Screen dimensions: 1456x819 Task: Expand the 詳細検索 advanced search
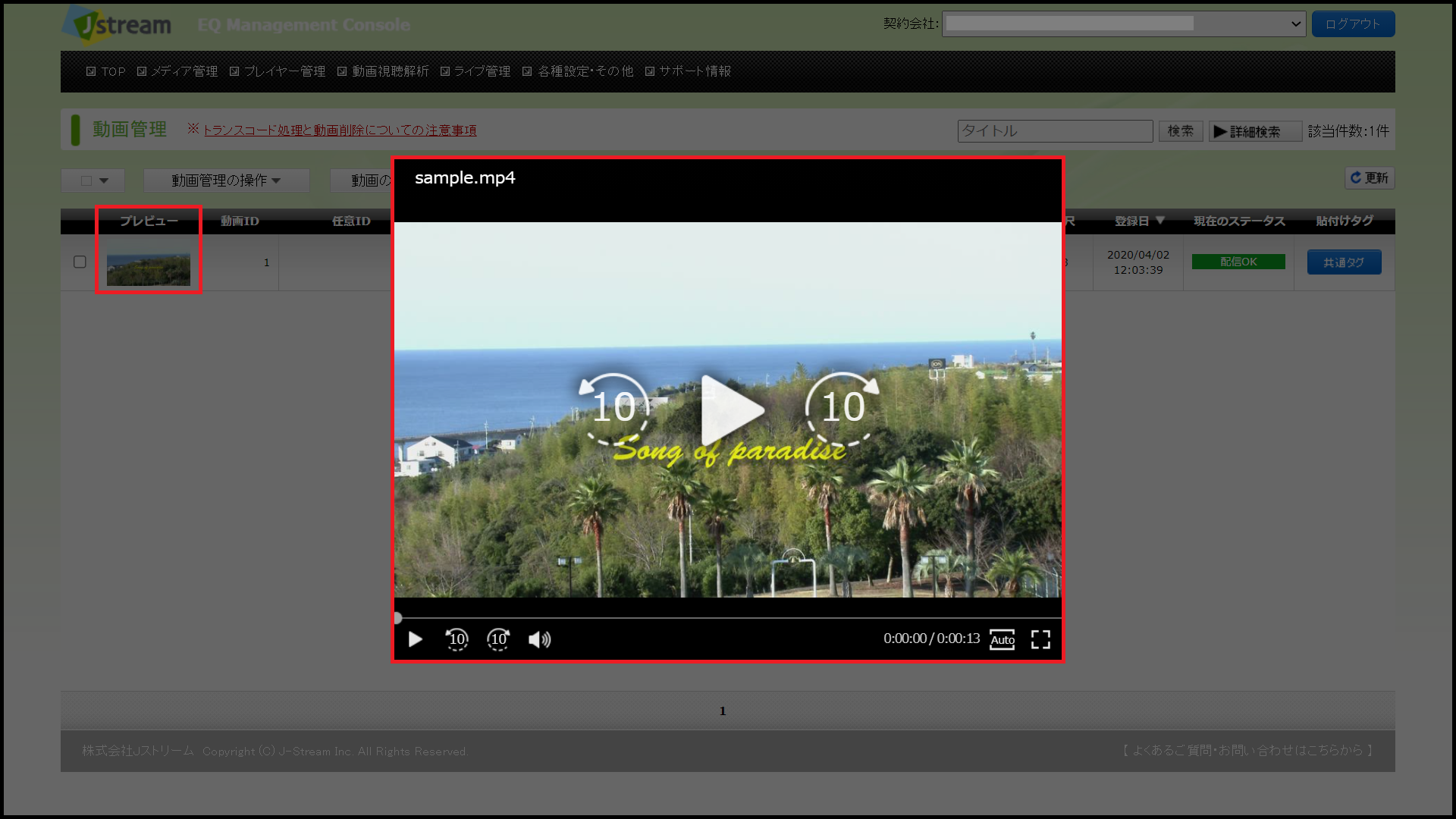[1254, 131]
